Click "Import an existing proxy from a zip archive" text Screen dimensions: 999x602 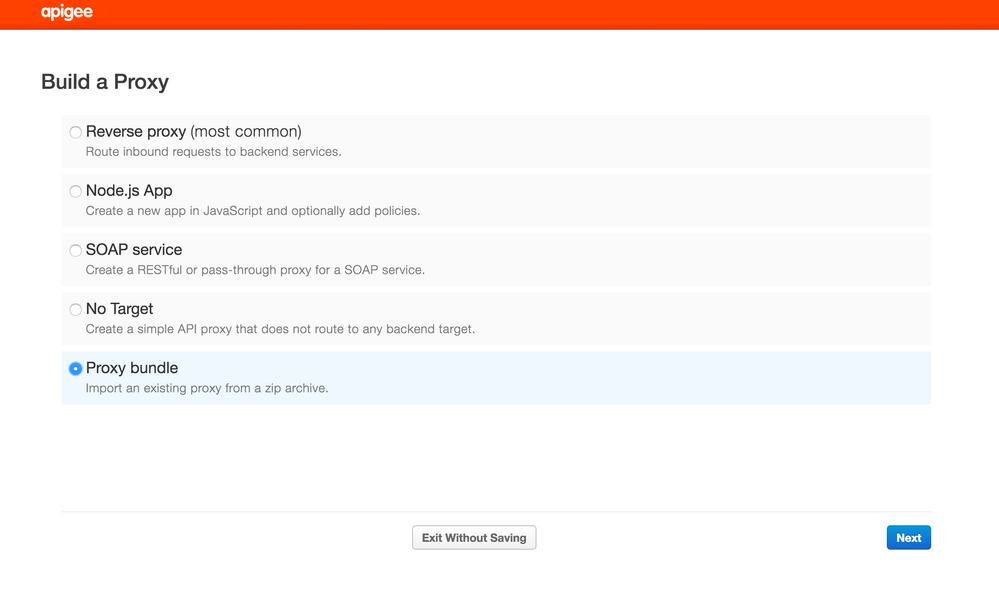pyautogui.click(x=207, y=389)
